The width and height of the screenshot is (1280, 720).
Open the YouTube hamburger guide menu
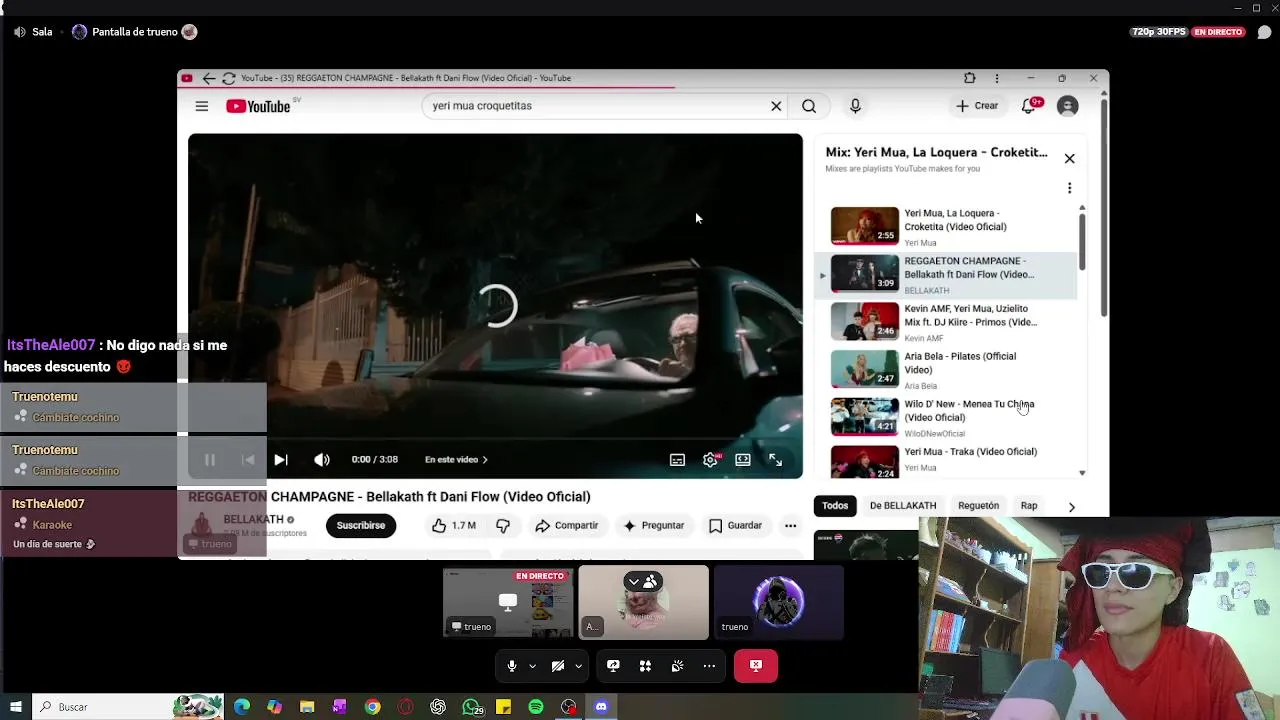click(x=202, y=106)
